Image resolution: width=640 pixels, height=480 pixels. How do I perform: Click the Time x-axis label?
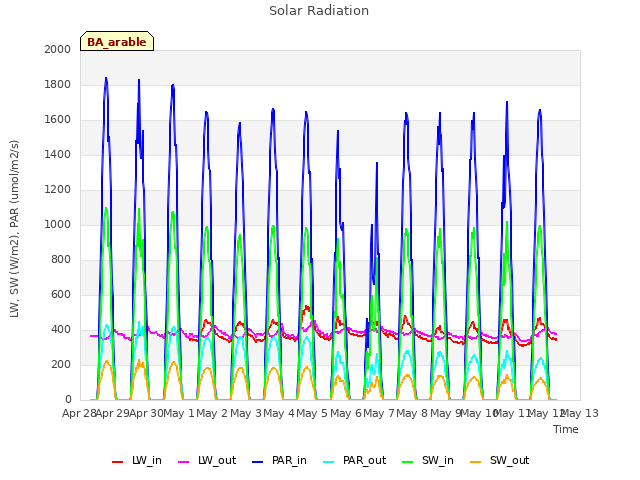click(x=566, y=429)
